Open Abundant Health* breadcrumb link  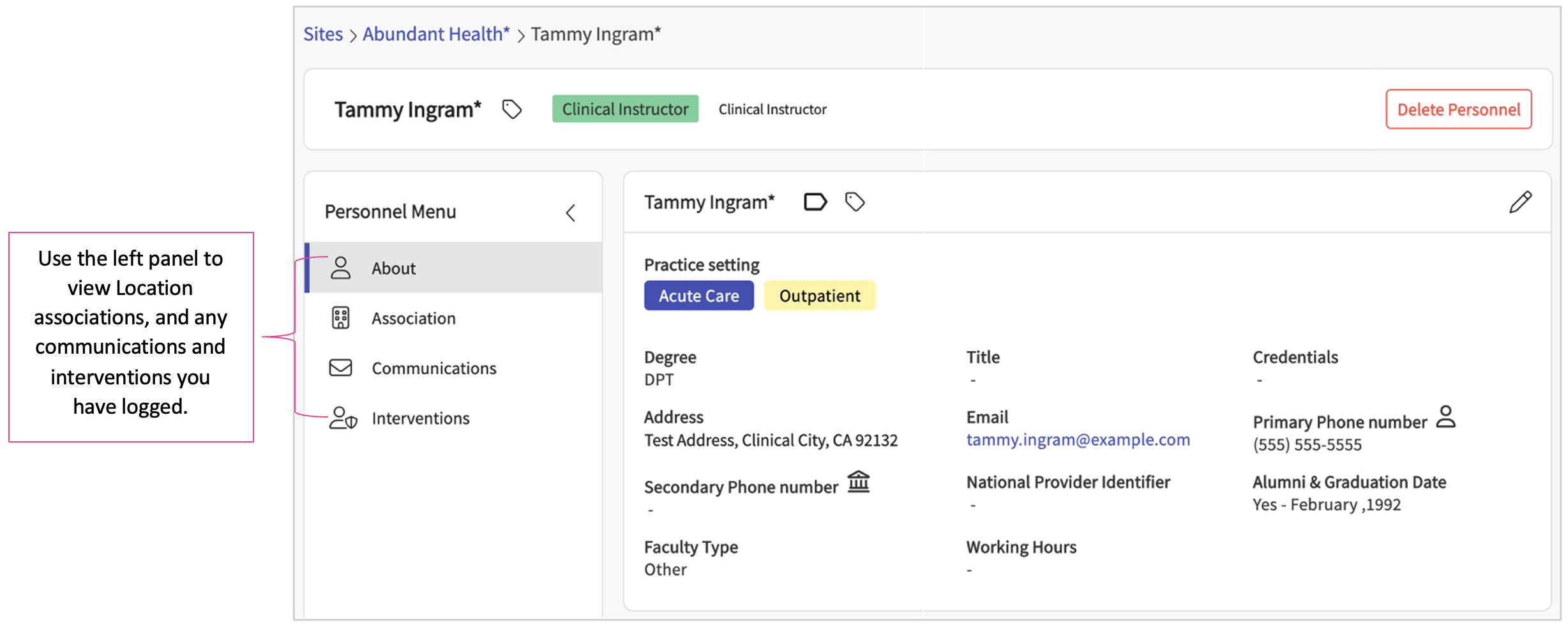coord(436,34)
